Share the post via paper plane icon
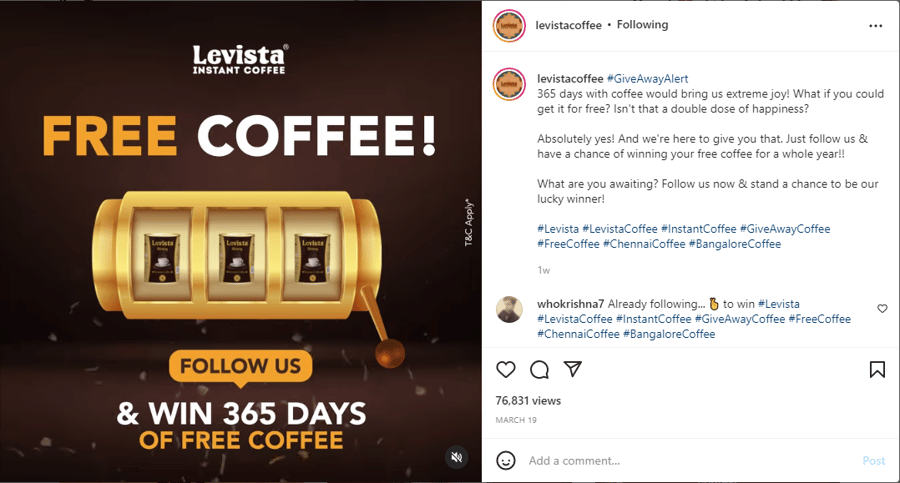The height and width of the screenshot is (483, 900). point(573,369)
